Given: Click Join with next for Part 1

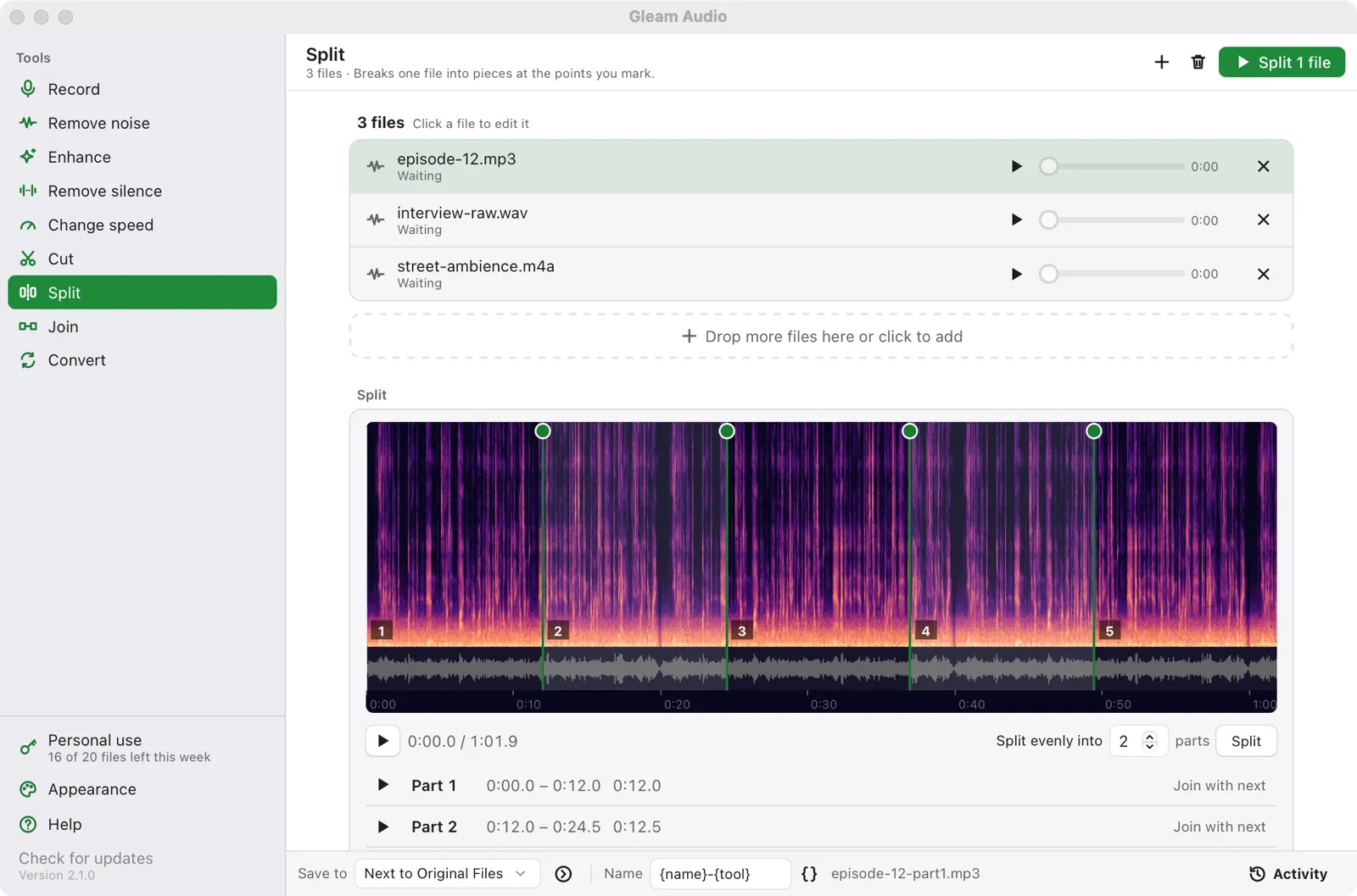Looking at the screenshot, I should [x=1219, y=786].
